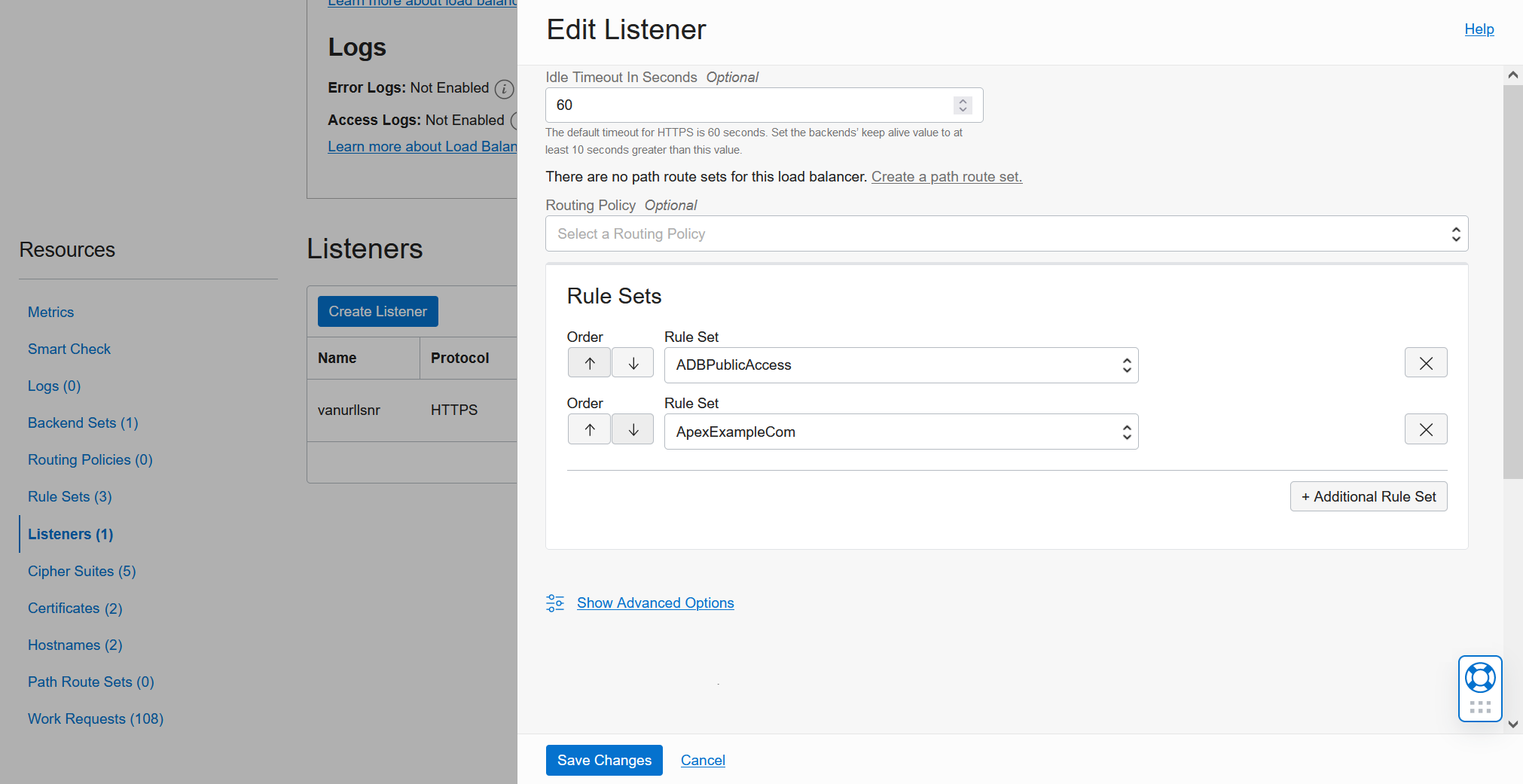This screenshot has width=1523, height=784.
Task: Open the ADBPublicAccess rule set dropdown
Action: (x=901, y=365)
